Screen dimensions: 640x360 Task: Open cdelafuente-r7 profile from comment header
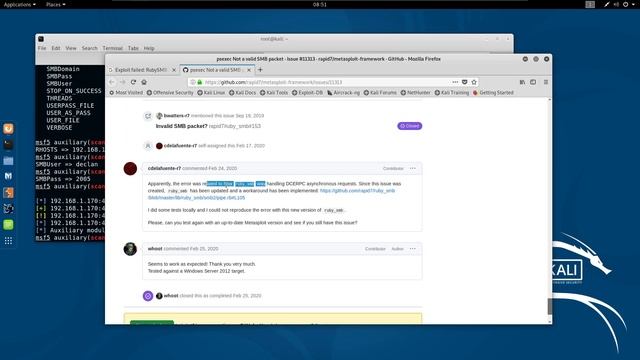(164, 168)
